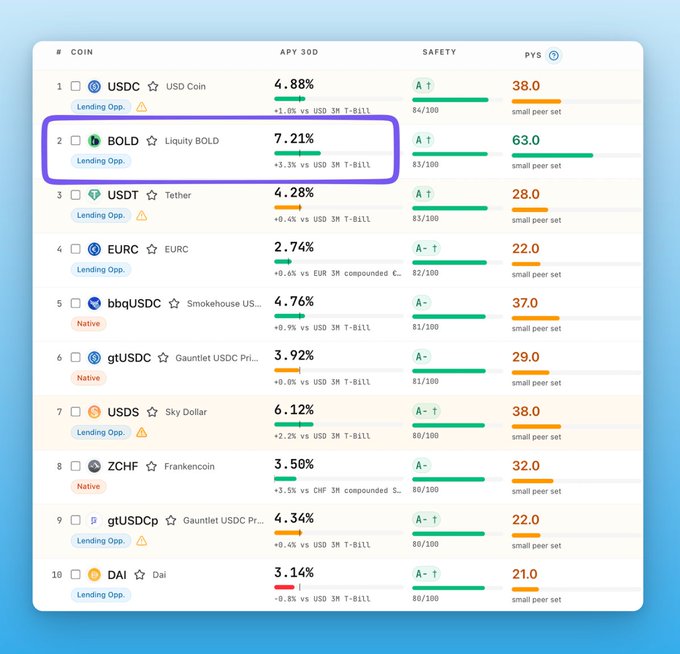Star the DAI coin
Viewport: 680px width, 654px height.
139,575
